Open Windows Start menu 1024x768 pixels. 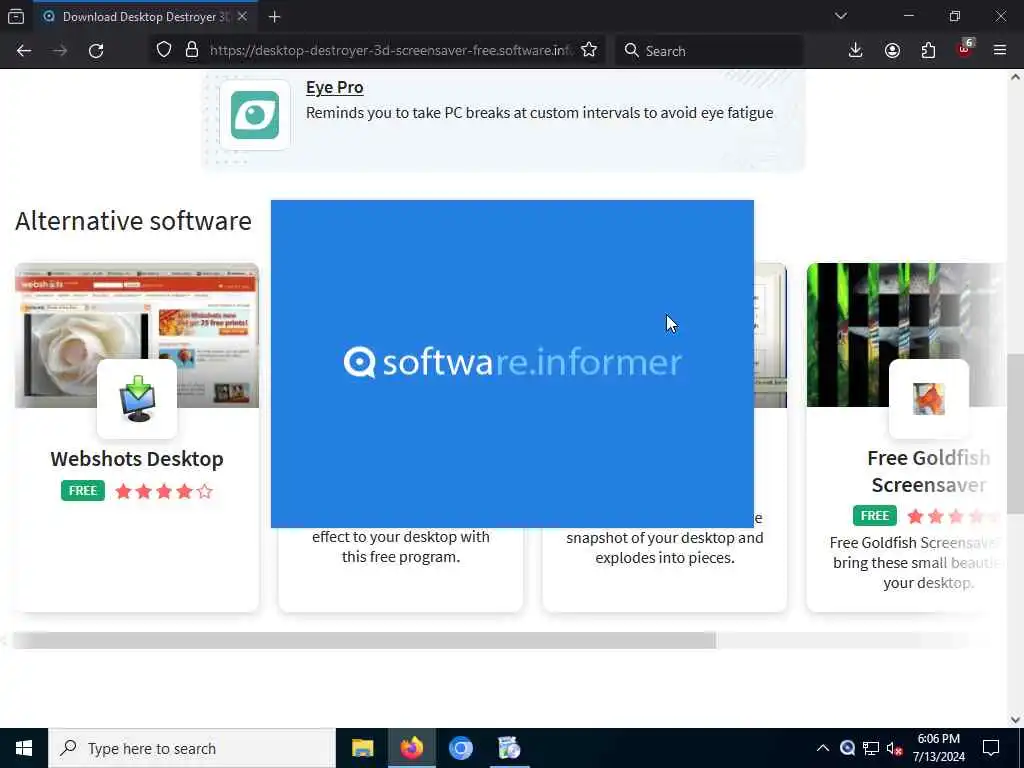24,748
